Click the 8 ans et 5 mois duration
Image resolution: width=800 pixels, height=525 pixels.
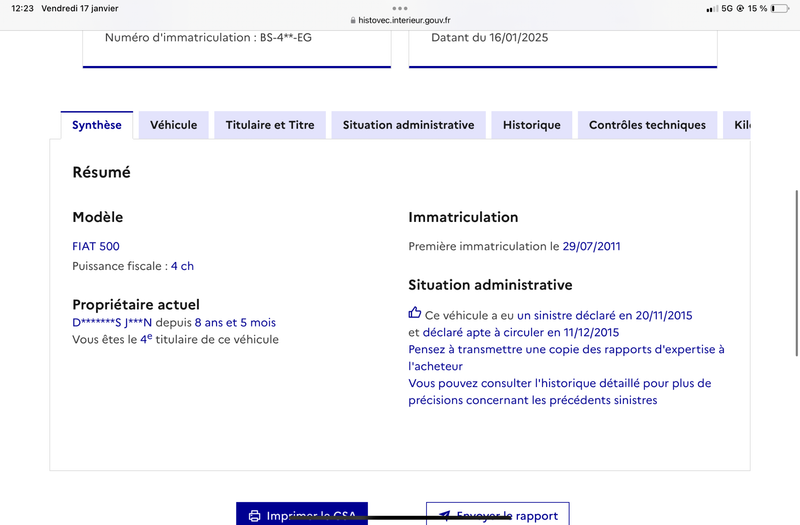235,322
